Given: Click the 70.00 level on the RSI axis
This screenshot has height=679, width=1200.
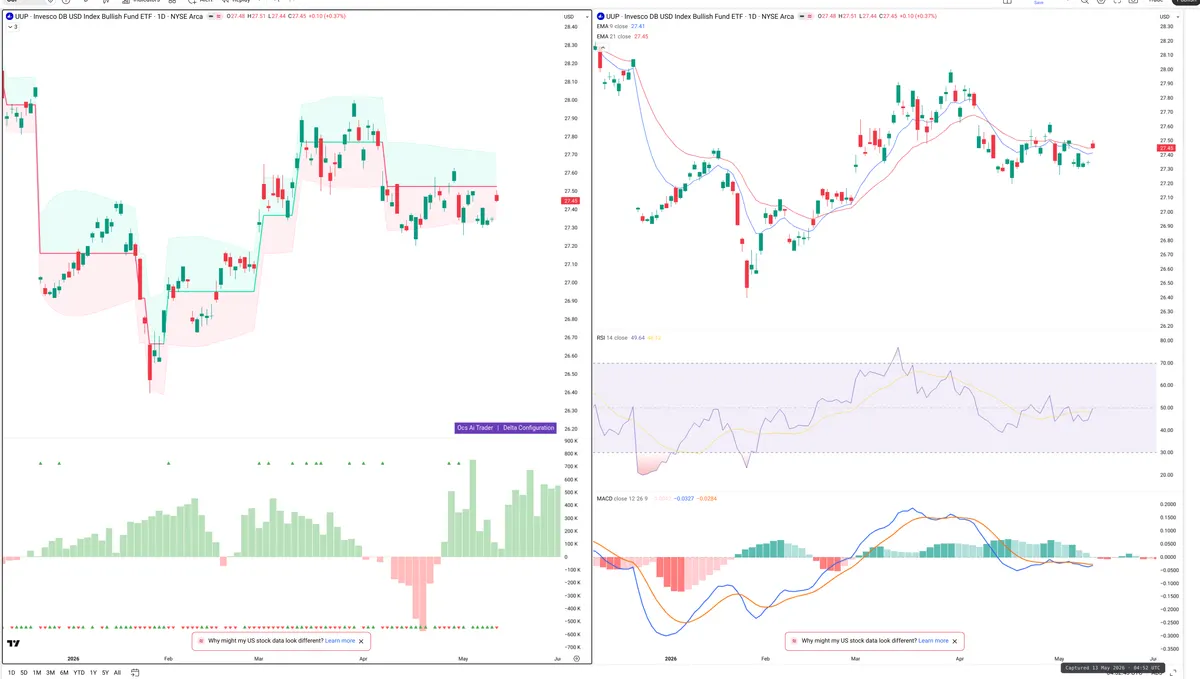Looking at the screenshot, I should pyautogui.click(x=1165, y=363).
